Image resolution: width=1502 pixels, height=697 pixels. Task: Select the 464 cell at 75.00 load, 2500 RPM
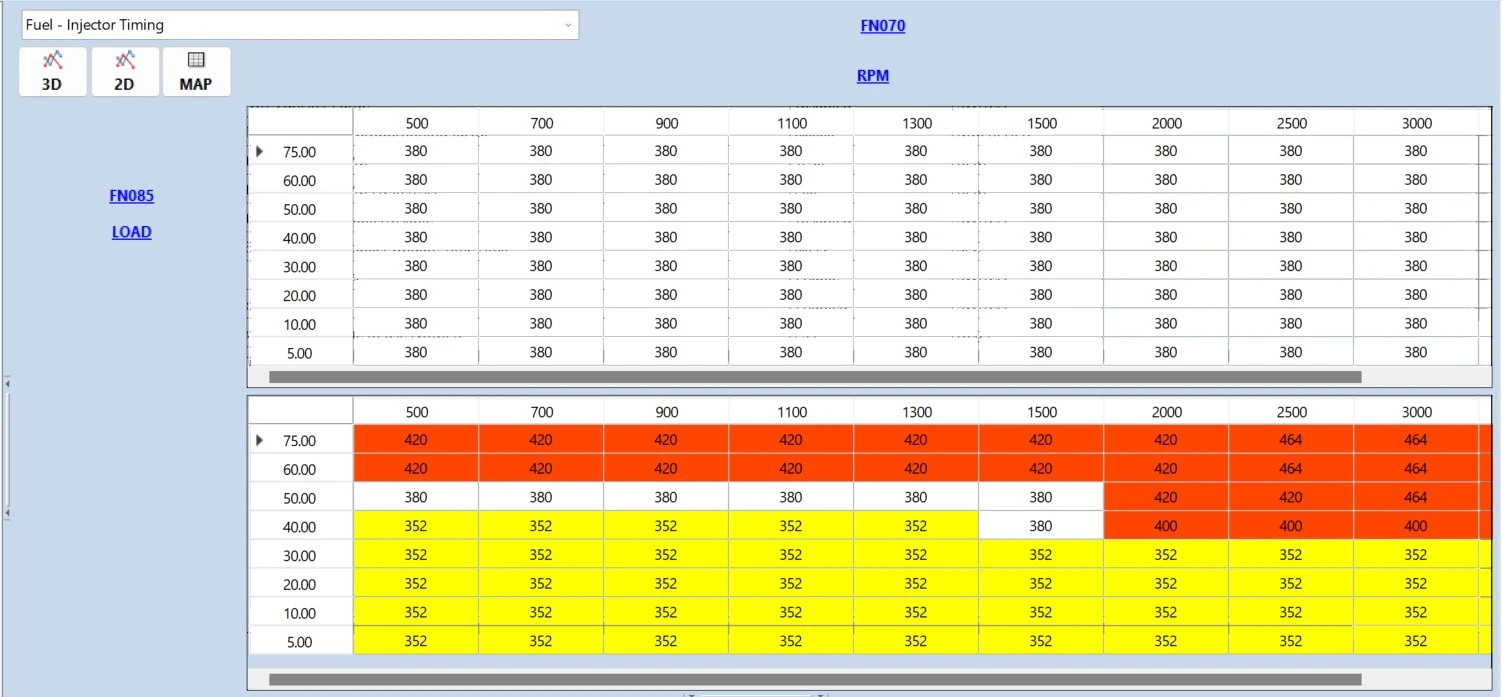[x=1291, y=440]
